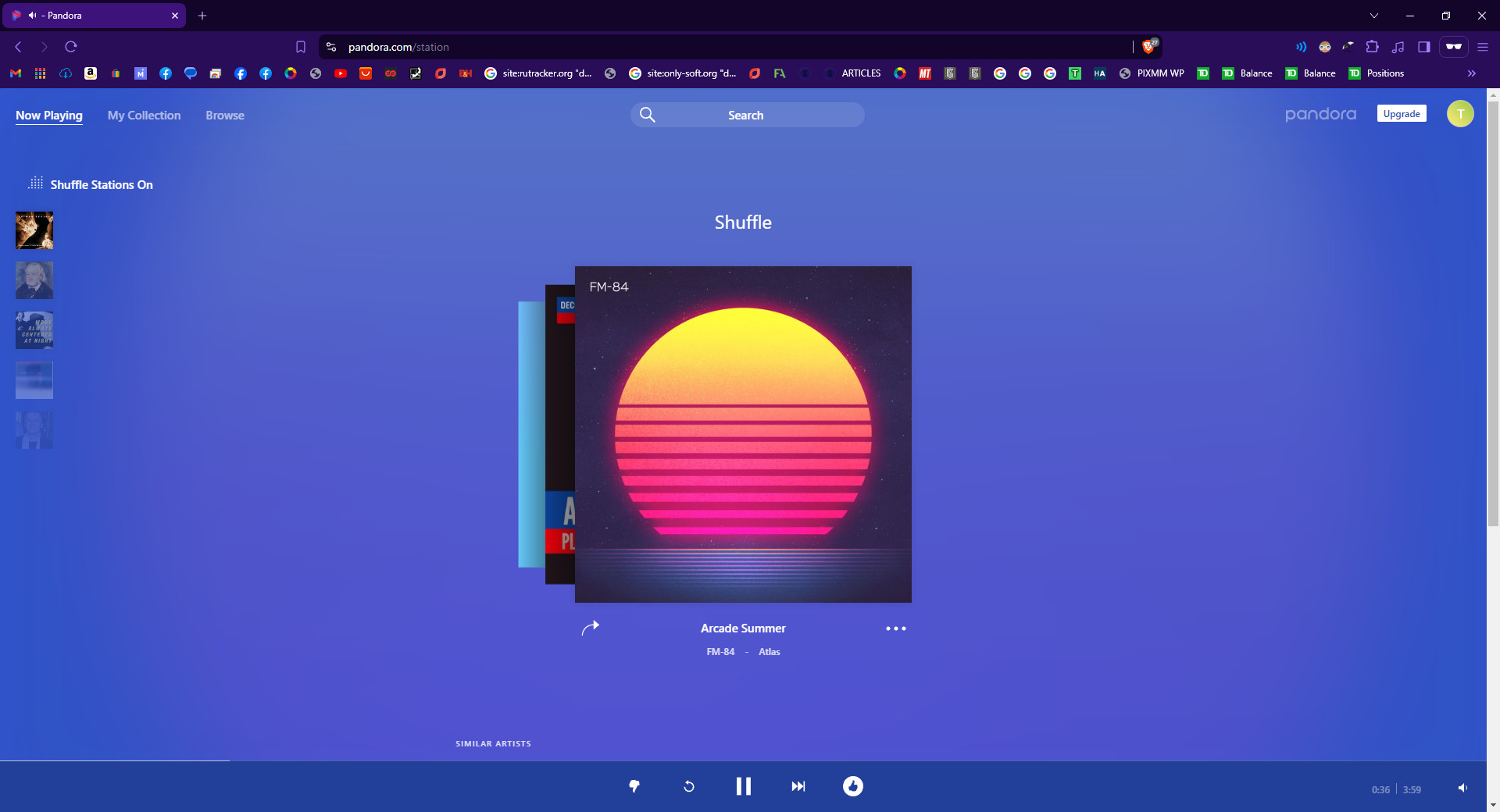Click the Upgrade button
The height and width of the screenshot is (812, 1500).
click(x=1402, y=114)
